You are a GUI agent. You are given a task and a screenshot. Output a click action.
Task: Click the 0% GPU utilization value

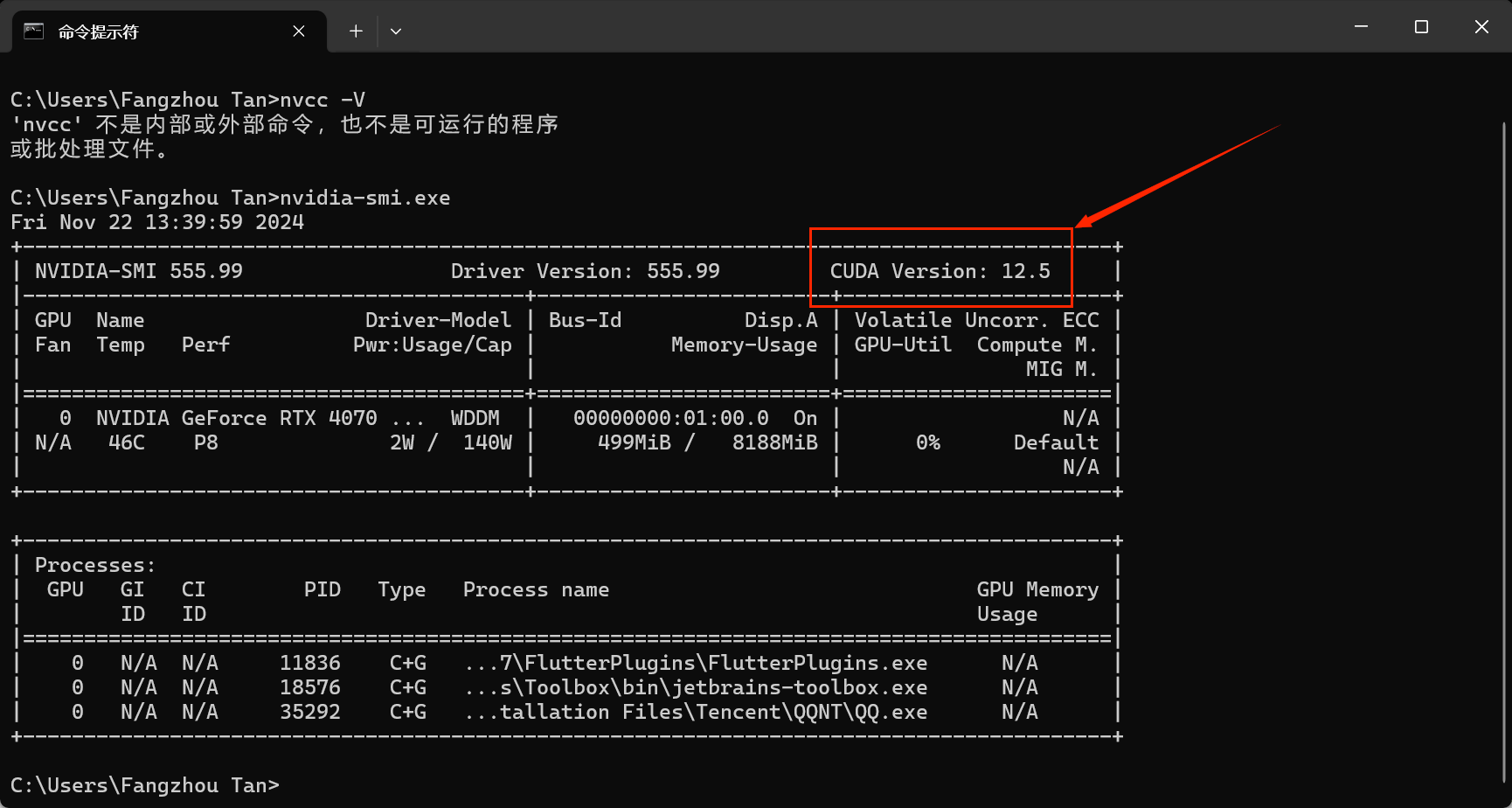click(x=928, y=442)
